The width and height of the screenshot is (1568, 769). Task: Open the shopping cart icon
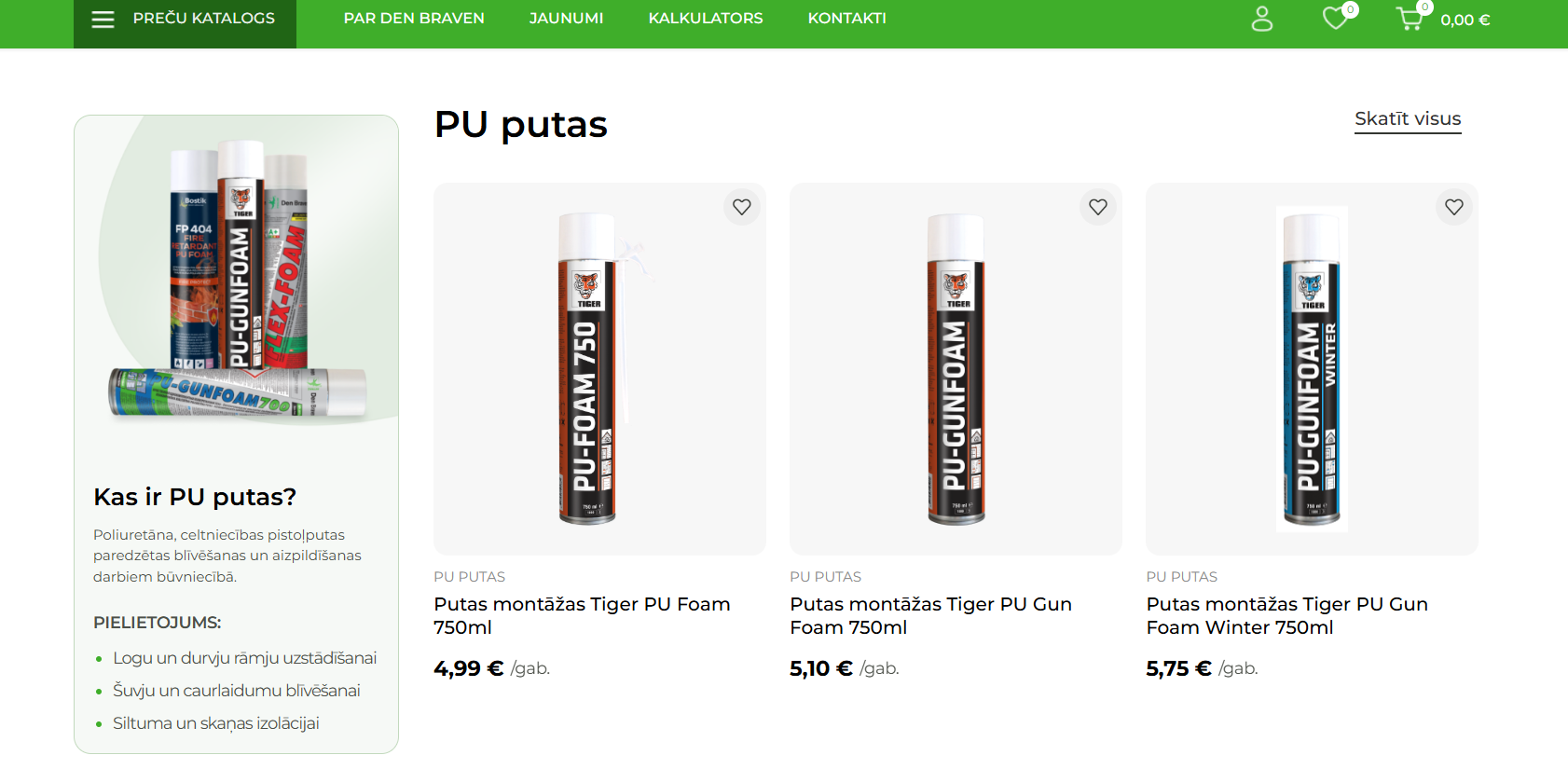pos(1410,18)
